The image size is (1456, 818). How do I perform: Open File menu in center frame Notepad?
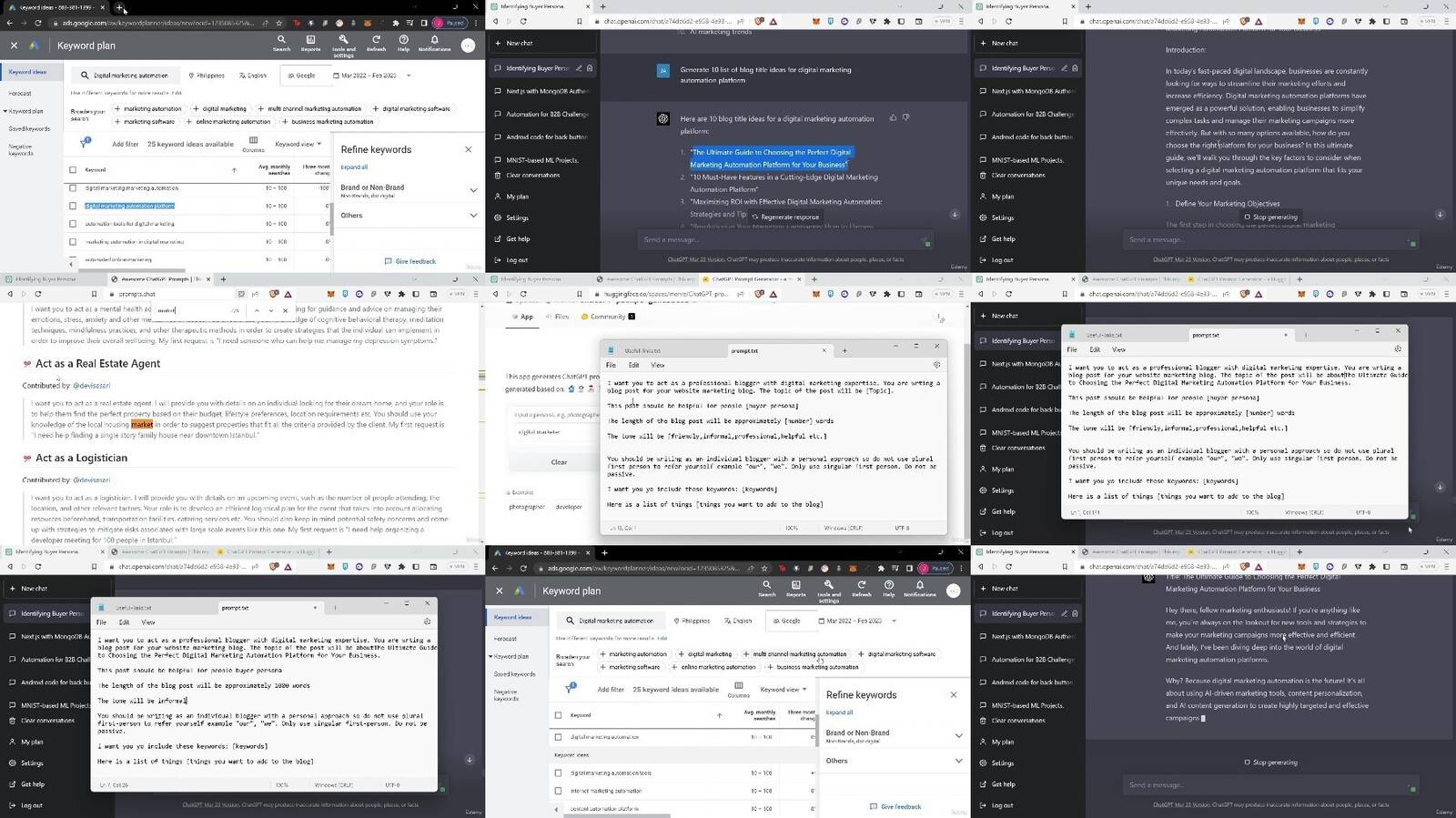pyautogui.click(x=611, y=365)
